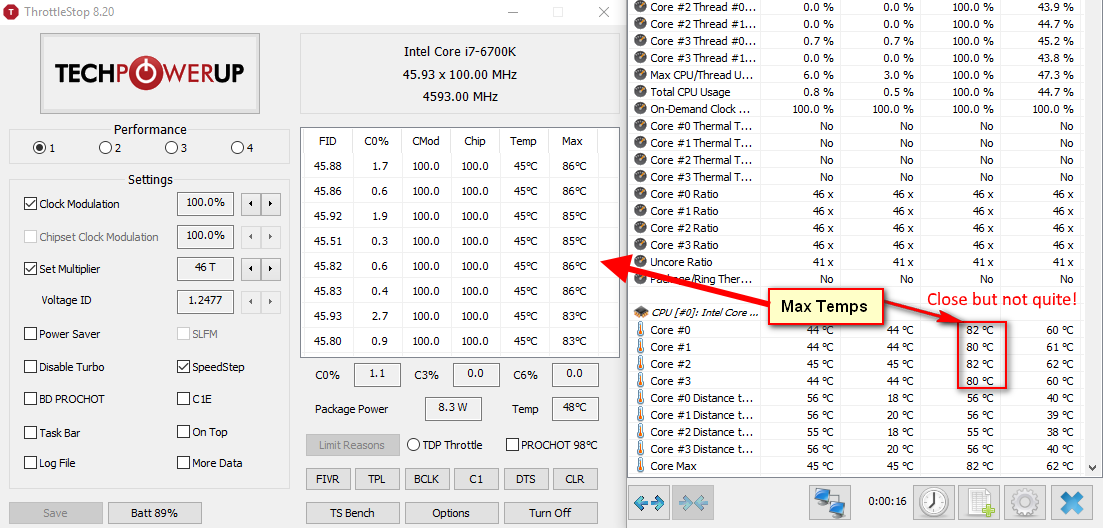Select the Max CPU/Thread Usage row
The image size is (1103, 528).
coord(856,75)
